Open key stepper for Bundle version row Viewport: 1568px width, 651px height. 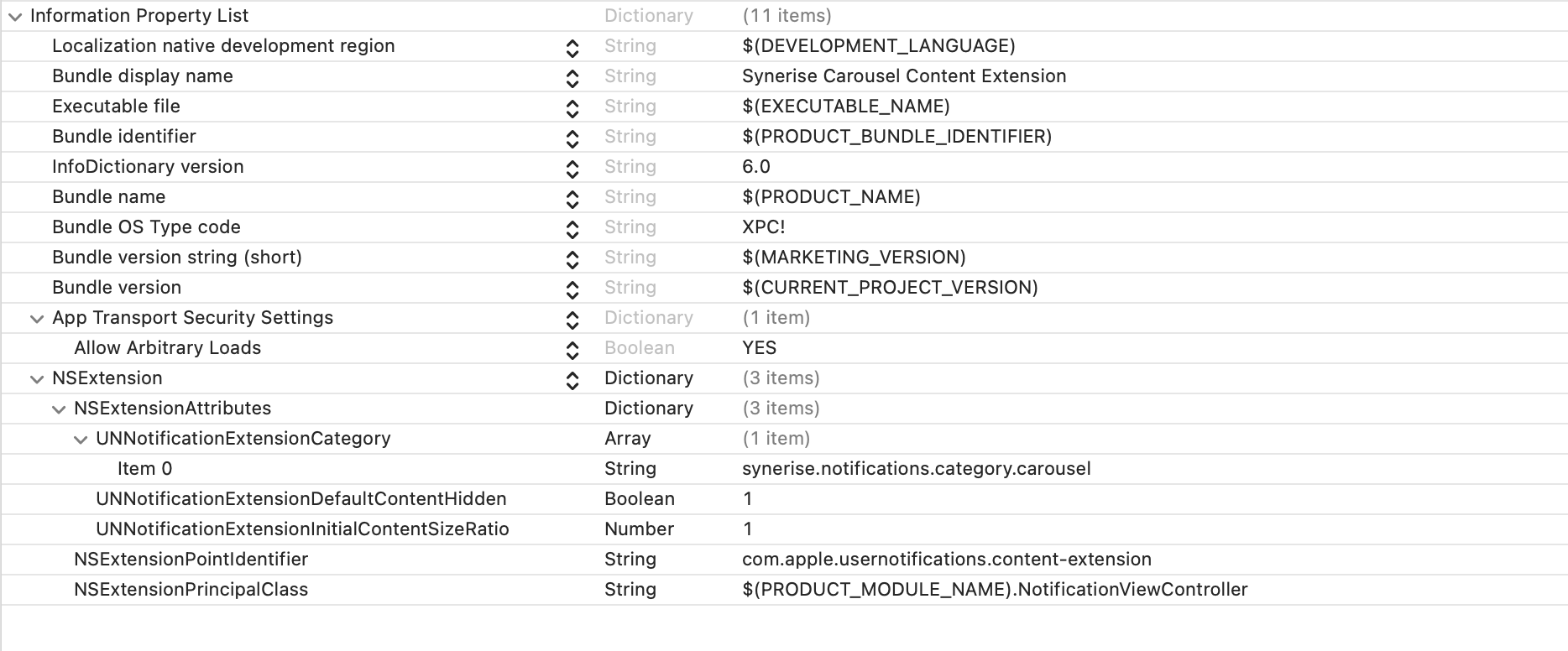click(x=572, y=290)
